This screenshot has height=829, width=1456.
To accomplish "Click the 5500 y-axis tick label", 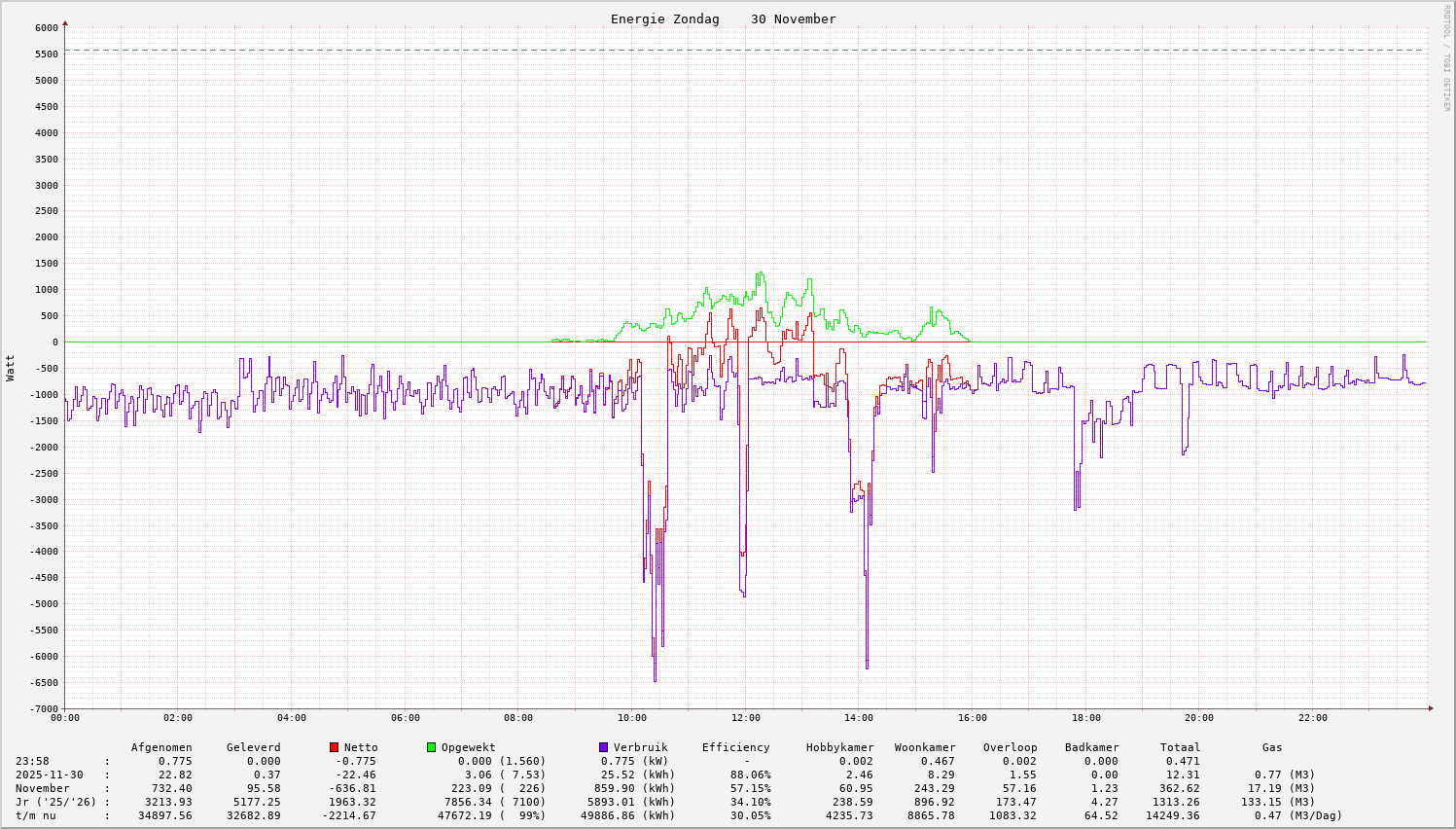I will tap(46, 54).
